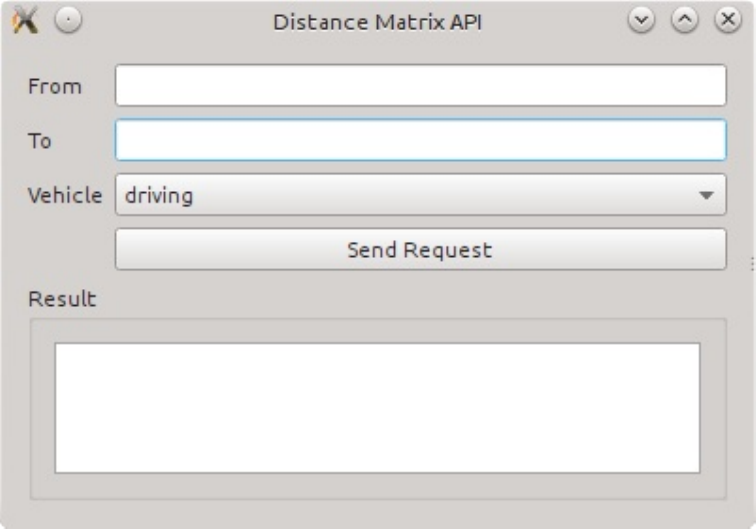Click inside the white Result text area
Screen dimensions: 756x529
[x=377, y=407]
